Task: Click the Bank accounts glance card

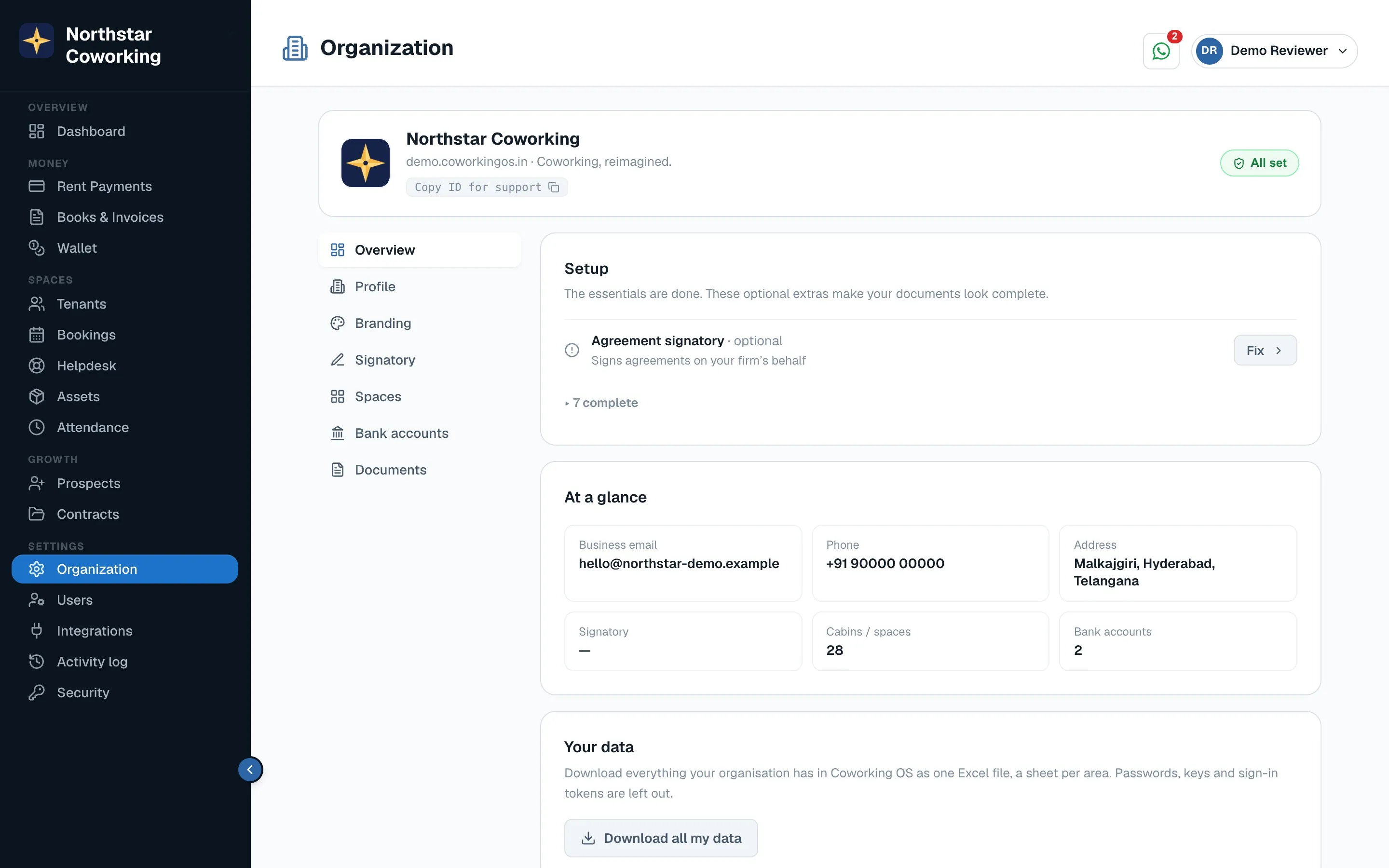Action: pos(1178,641)
